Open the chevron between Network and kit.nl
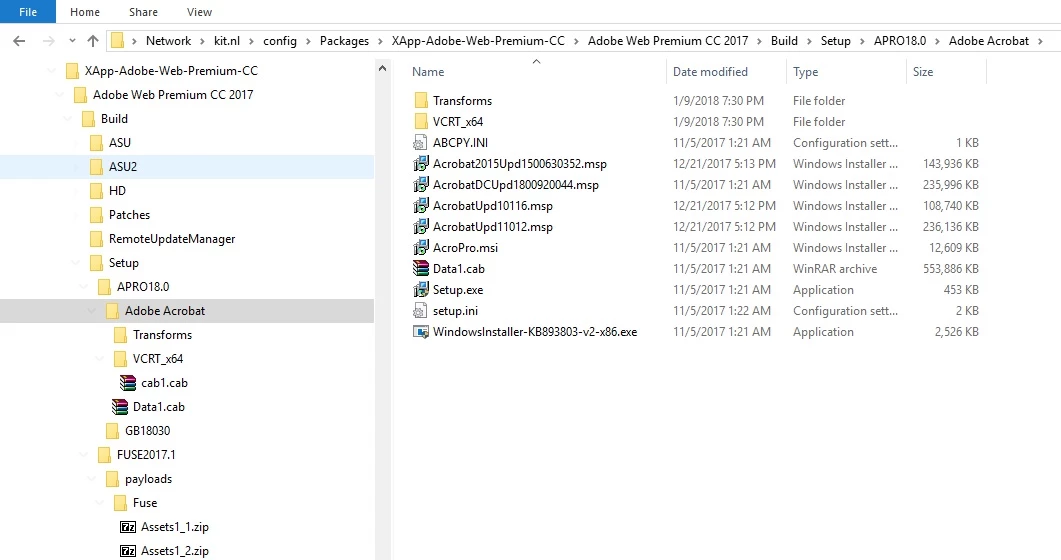The width and height of the screenshot is (1061, 560). tap(202, 41)
